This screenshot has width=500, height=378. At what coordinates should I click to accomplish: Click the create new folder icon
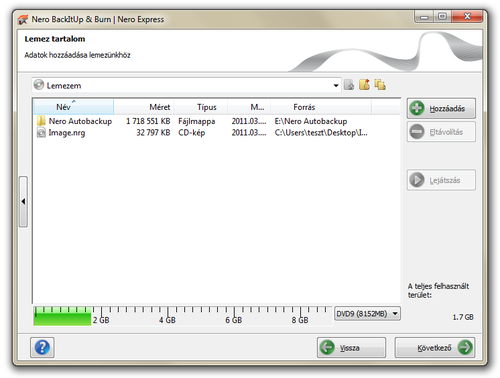tap(364, 85)
